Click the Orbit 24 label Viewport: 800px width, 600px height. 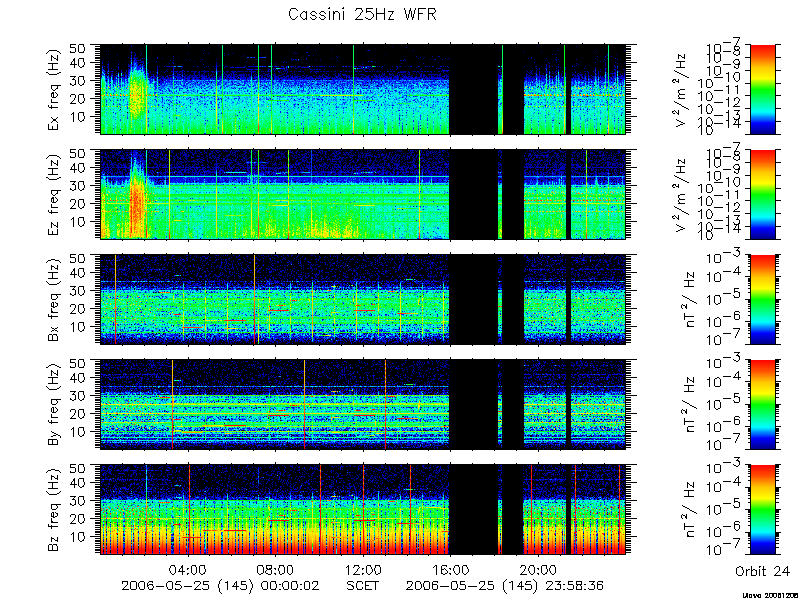pyautogui.click(x=762, y=571)
